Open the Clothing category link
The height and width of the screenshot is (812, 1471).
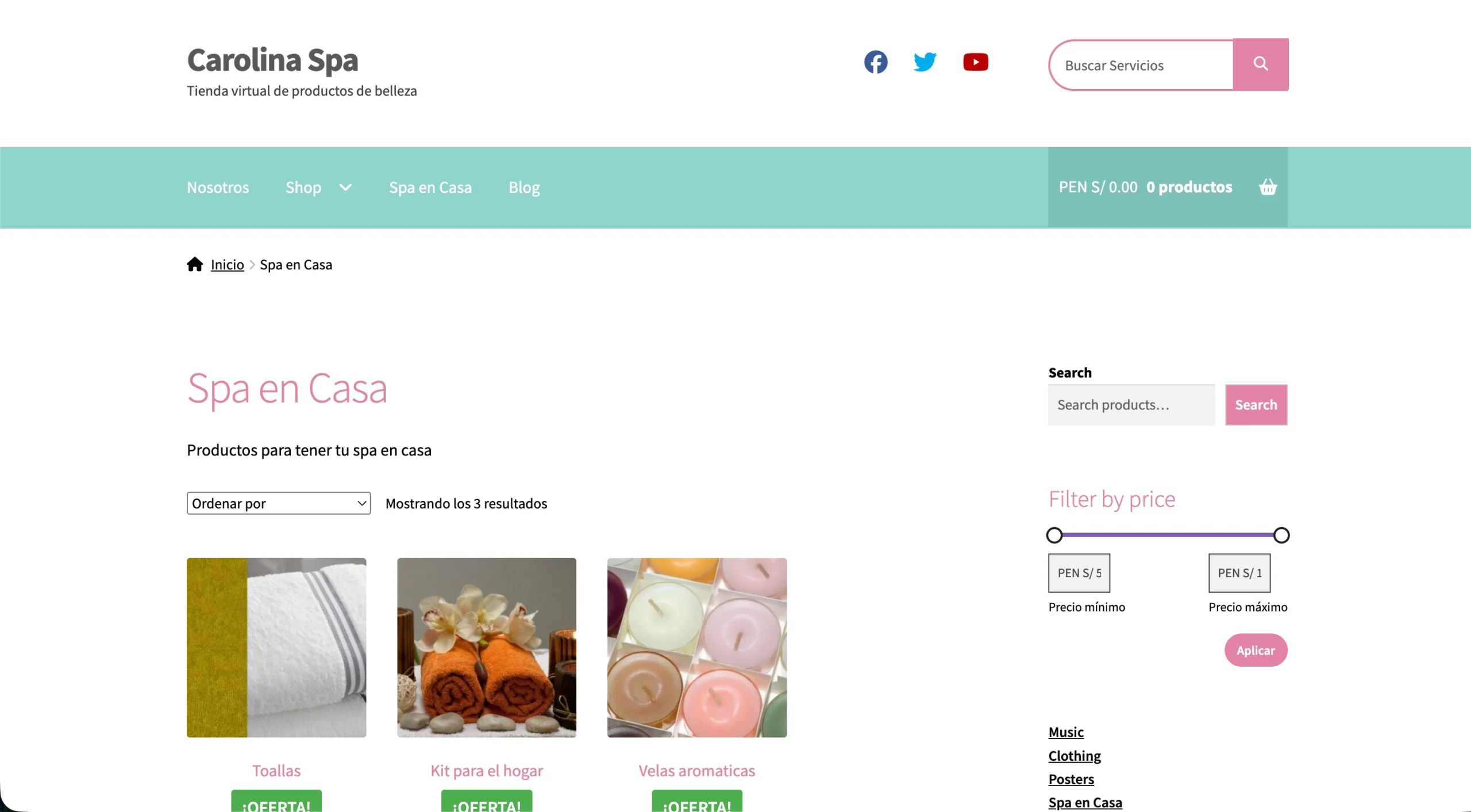coord(1075,756)
